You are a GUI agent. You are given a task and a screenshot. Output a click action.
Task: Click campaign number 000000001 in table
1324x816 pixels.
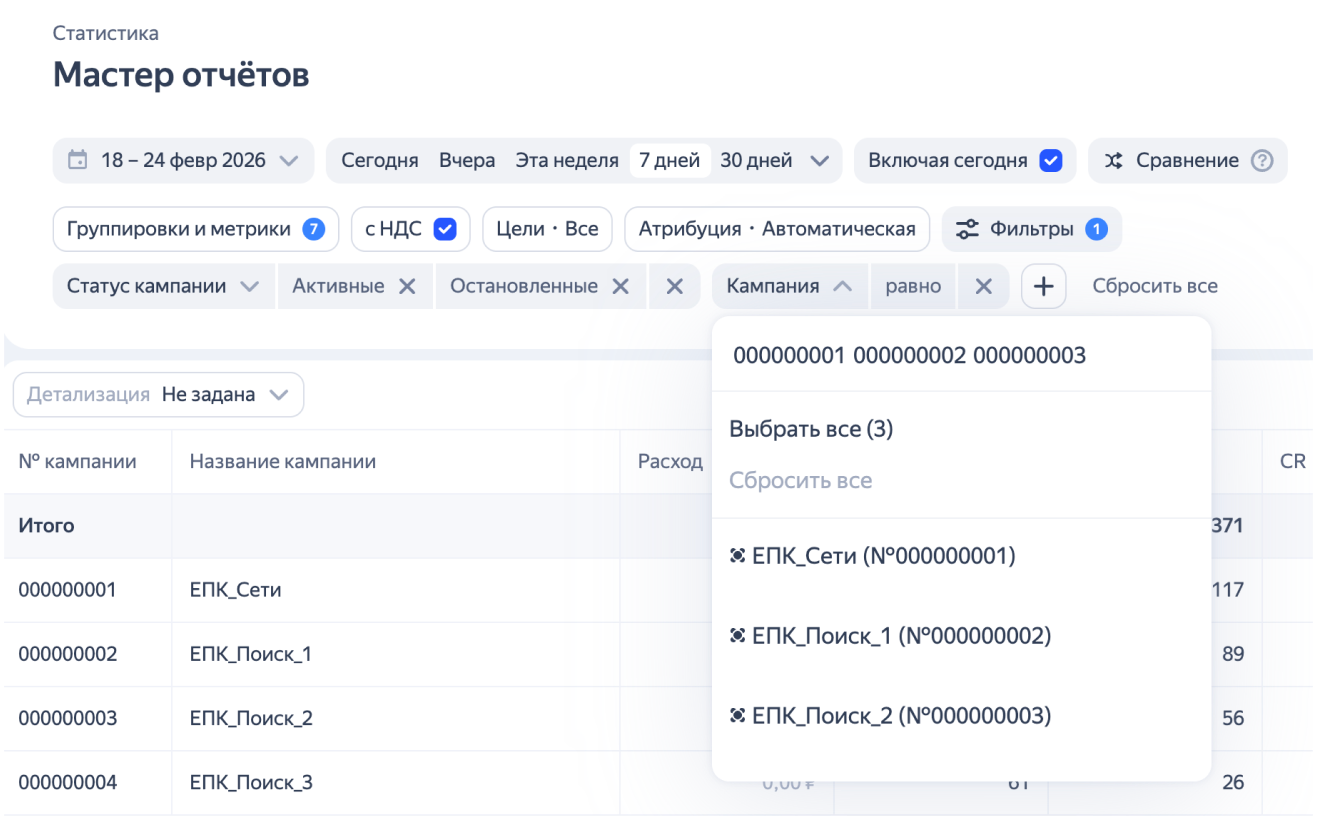pos(67,590)
